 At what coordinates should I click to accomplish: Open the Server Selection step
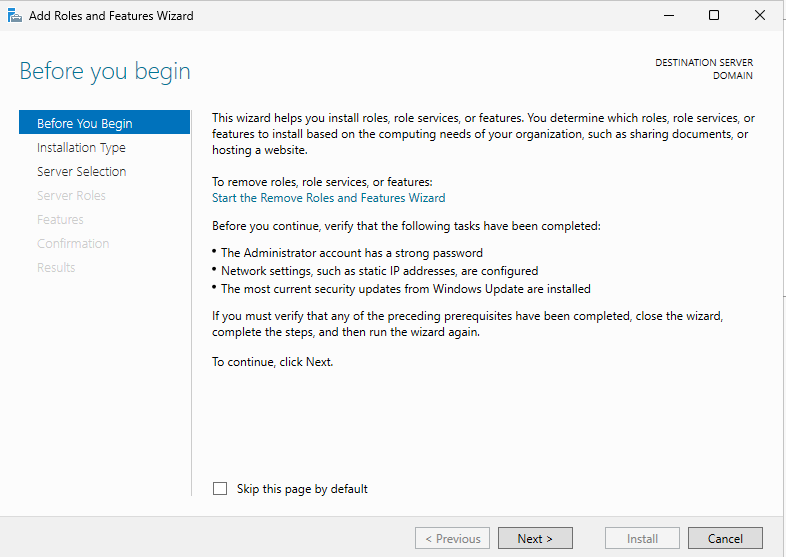81,171
